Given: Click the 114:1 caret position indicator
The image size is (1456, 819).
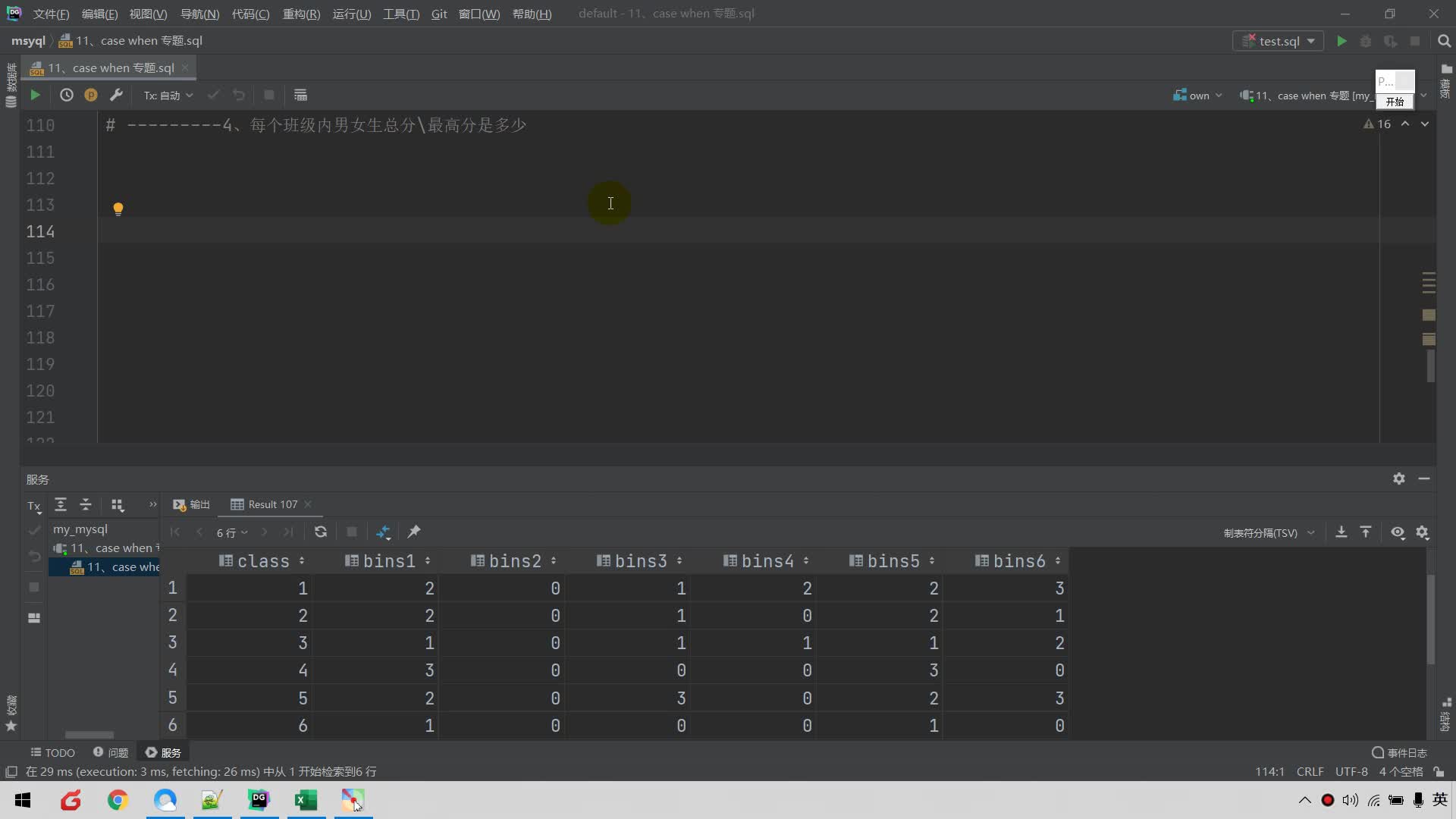Looking at the screenshot, I should [x=1269, y=771].
